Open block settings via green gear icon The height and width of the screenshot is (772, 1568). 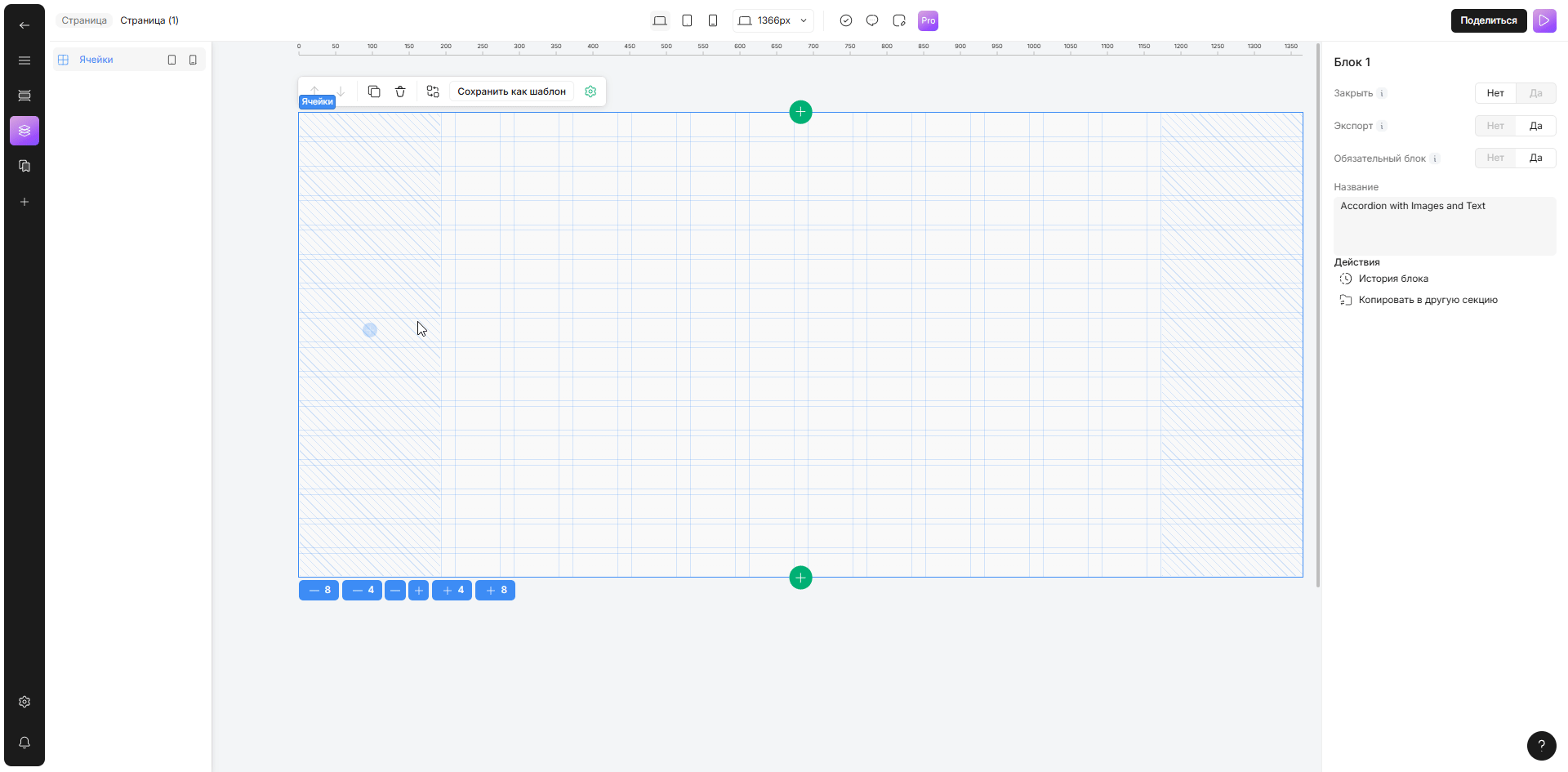590,91
